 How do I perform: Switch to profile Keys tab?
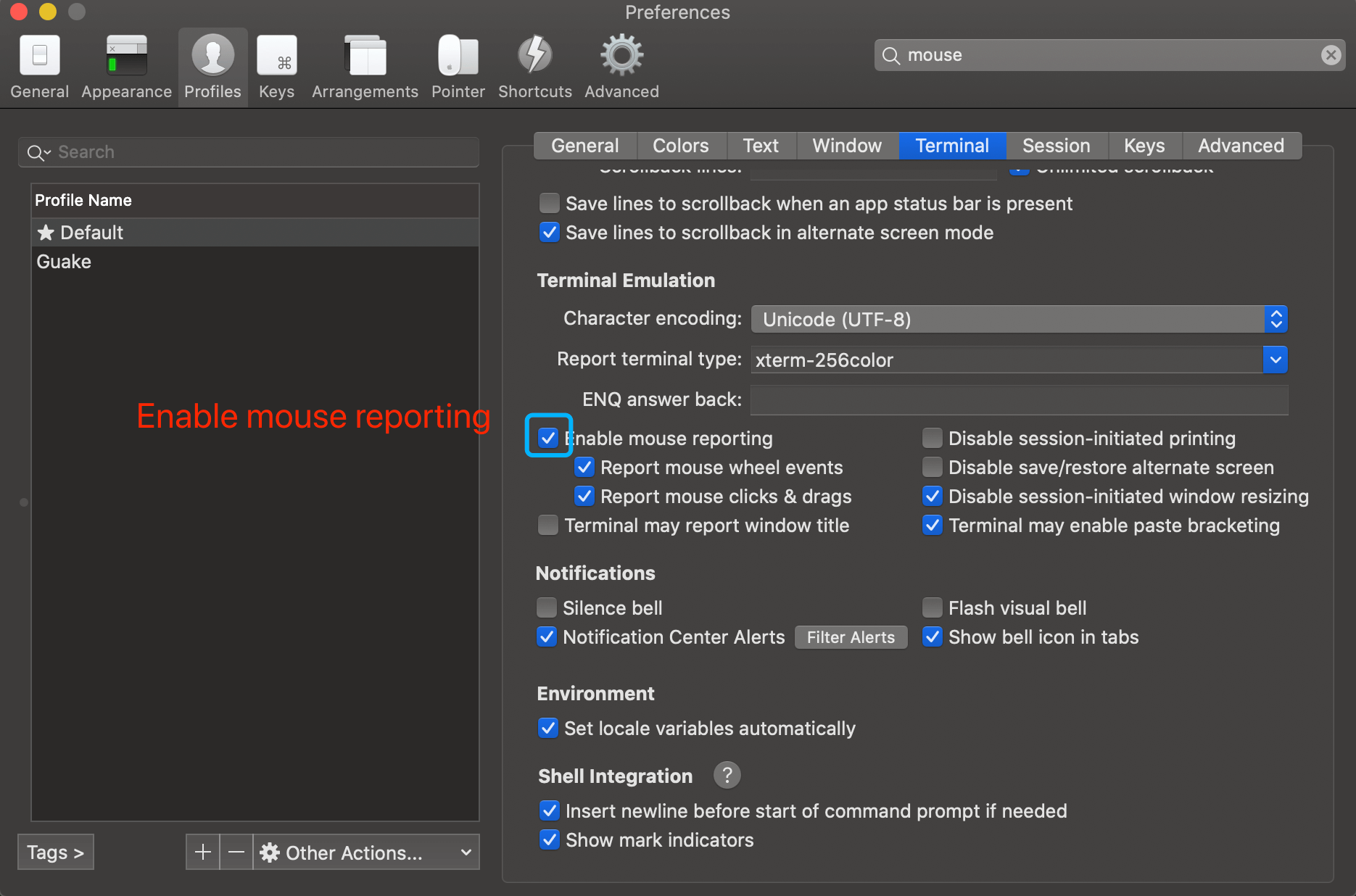[x=1144, y=146]
